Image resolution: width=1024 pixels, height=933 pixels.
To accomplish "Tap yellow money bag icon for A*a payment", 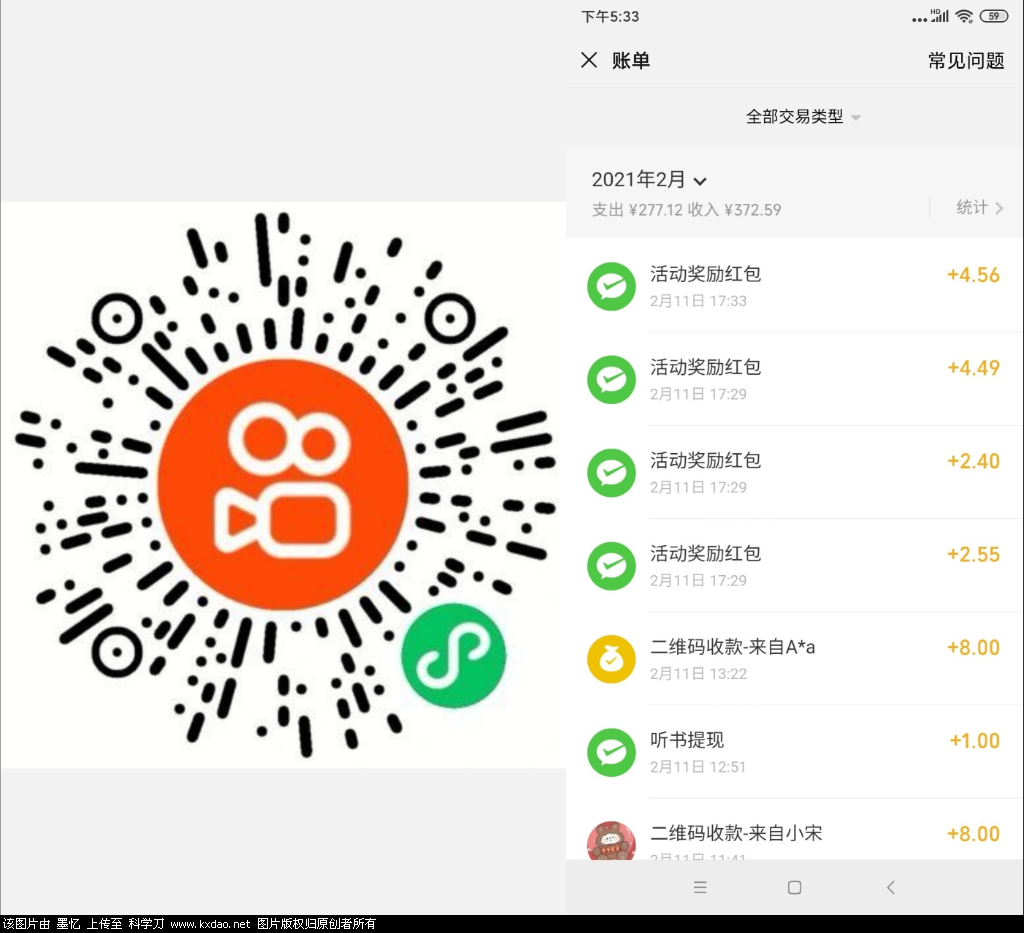I will [611, 659].
